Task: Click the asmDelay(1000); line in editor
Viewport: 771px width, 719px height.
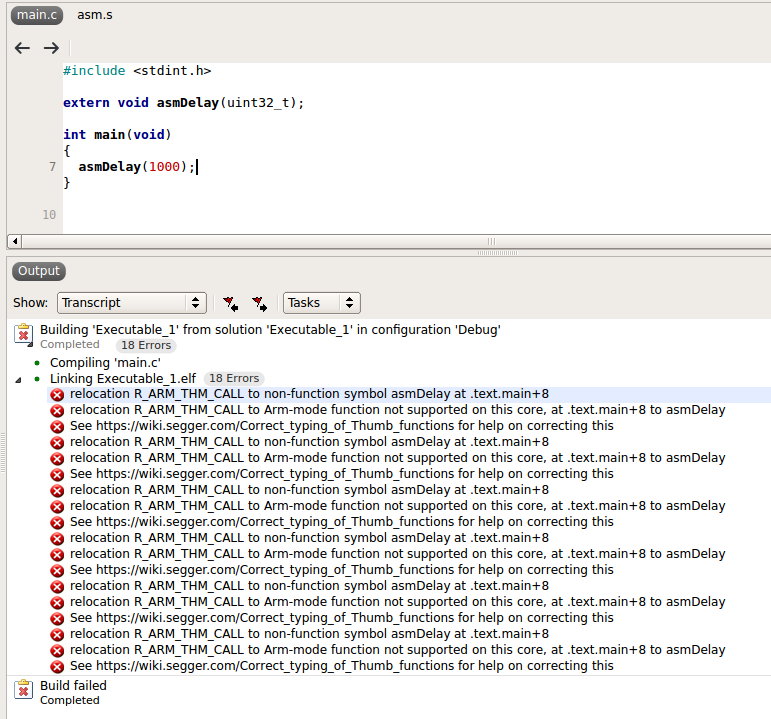Action: pos(137,167)
